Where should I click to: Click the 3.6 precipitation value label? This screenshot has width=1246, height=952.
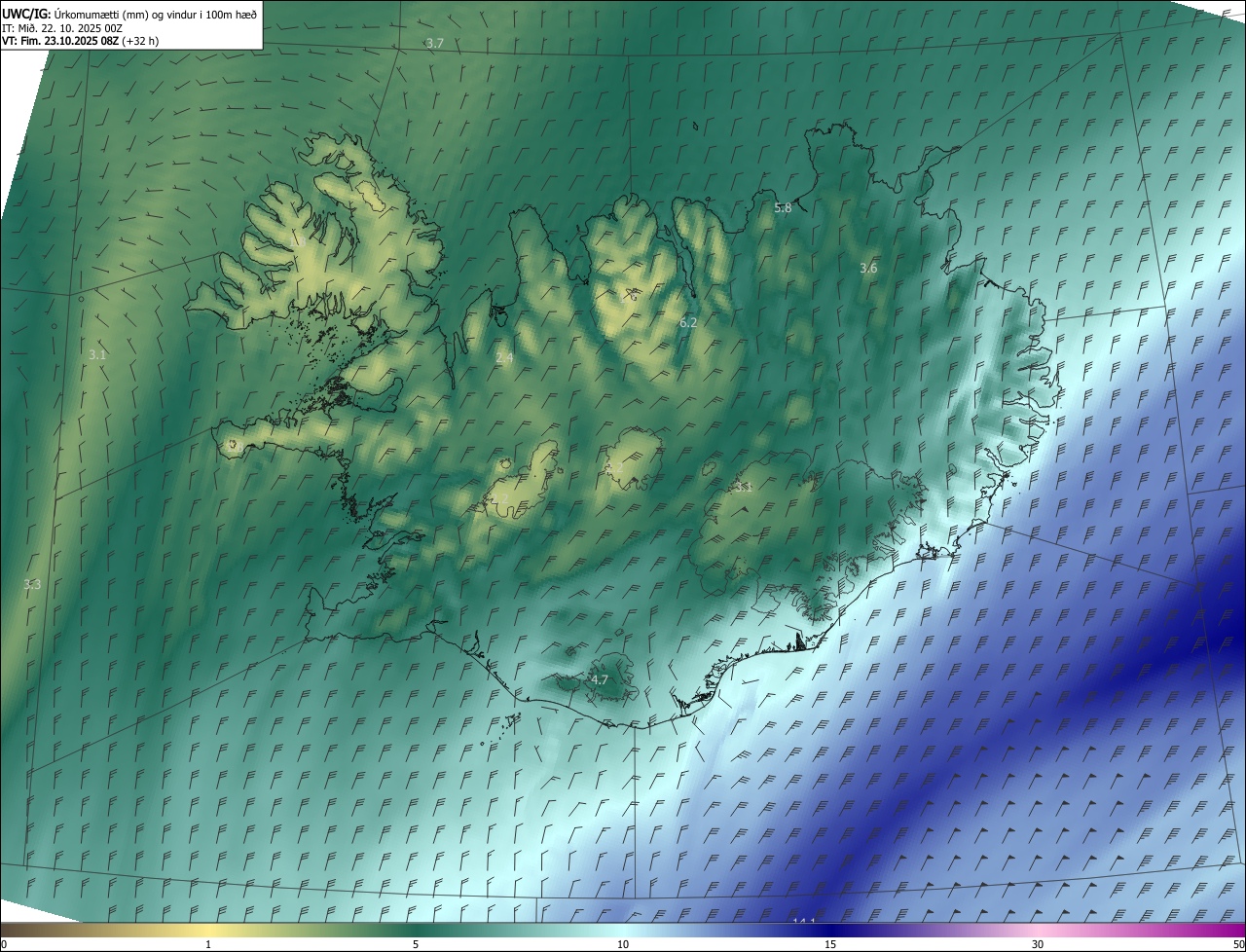868,269
